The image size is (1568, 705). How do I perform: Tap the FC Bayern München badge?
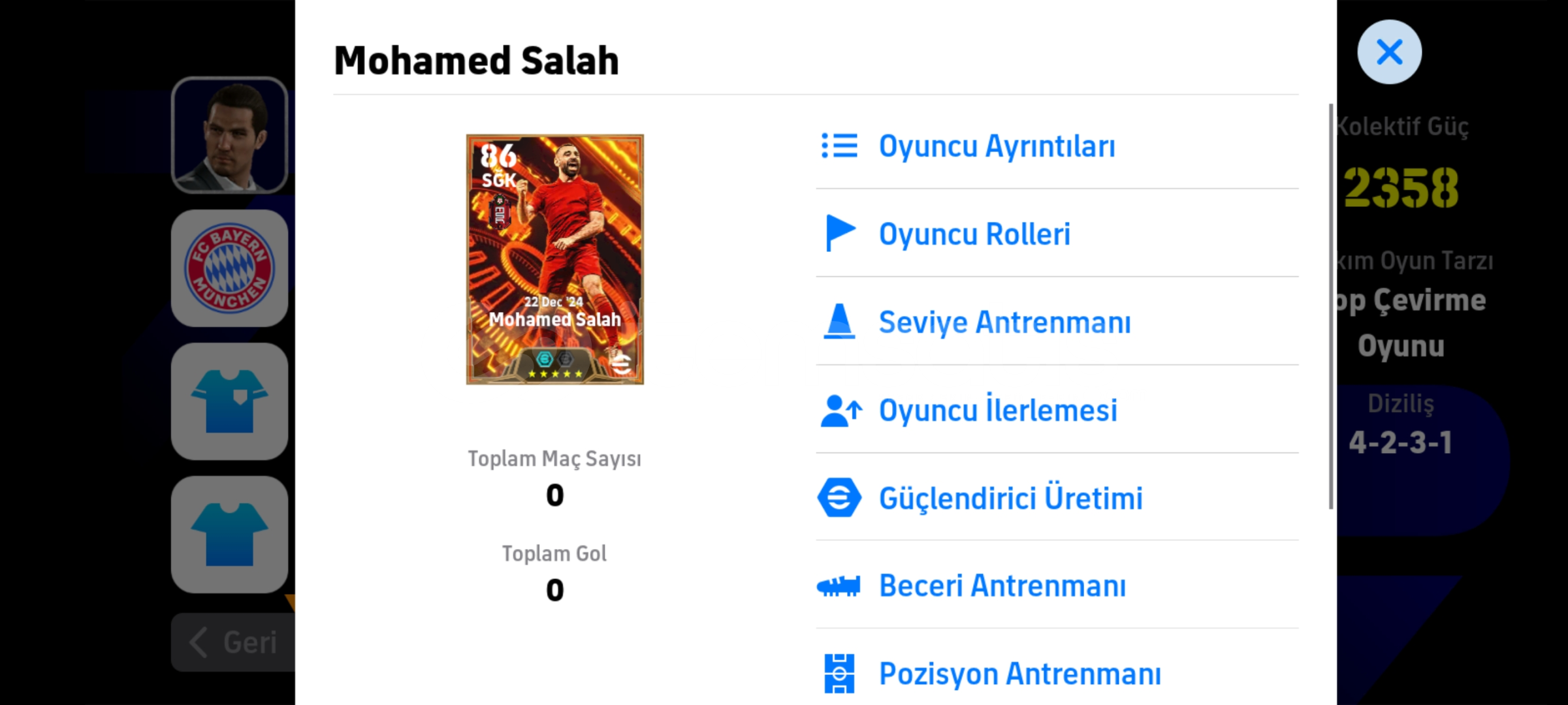(230, 268)
